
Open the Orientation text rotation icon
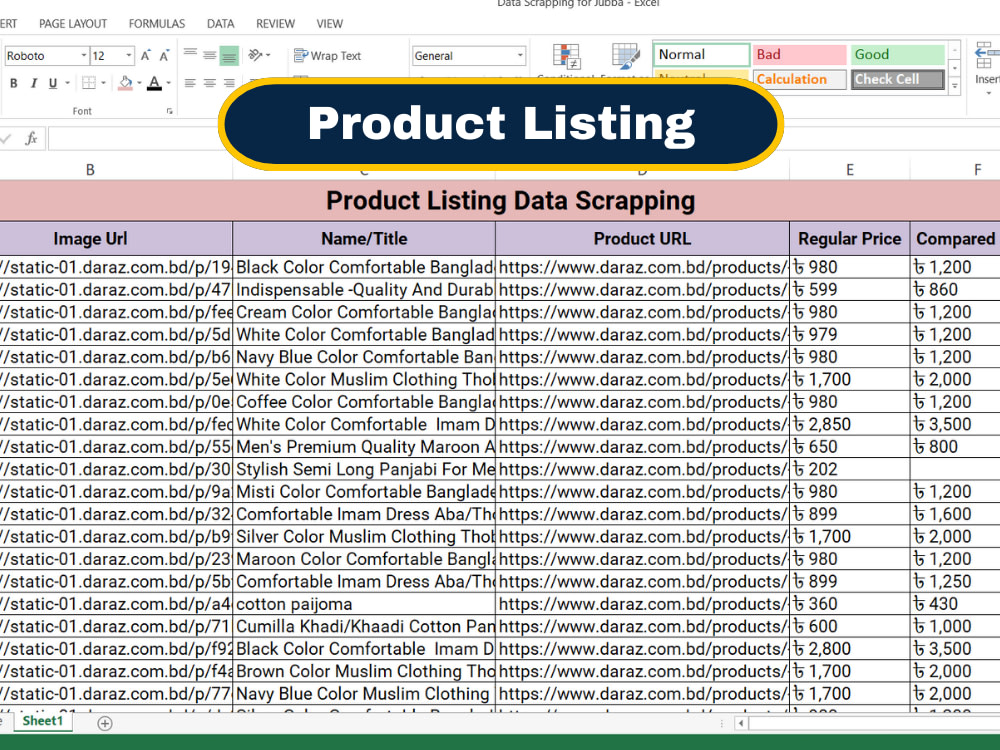(255, 55)
